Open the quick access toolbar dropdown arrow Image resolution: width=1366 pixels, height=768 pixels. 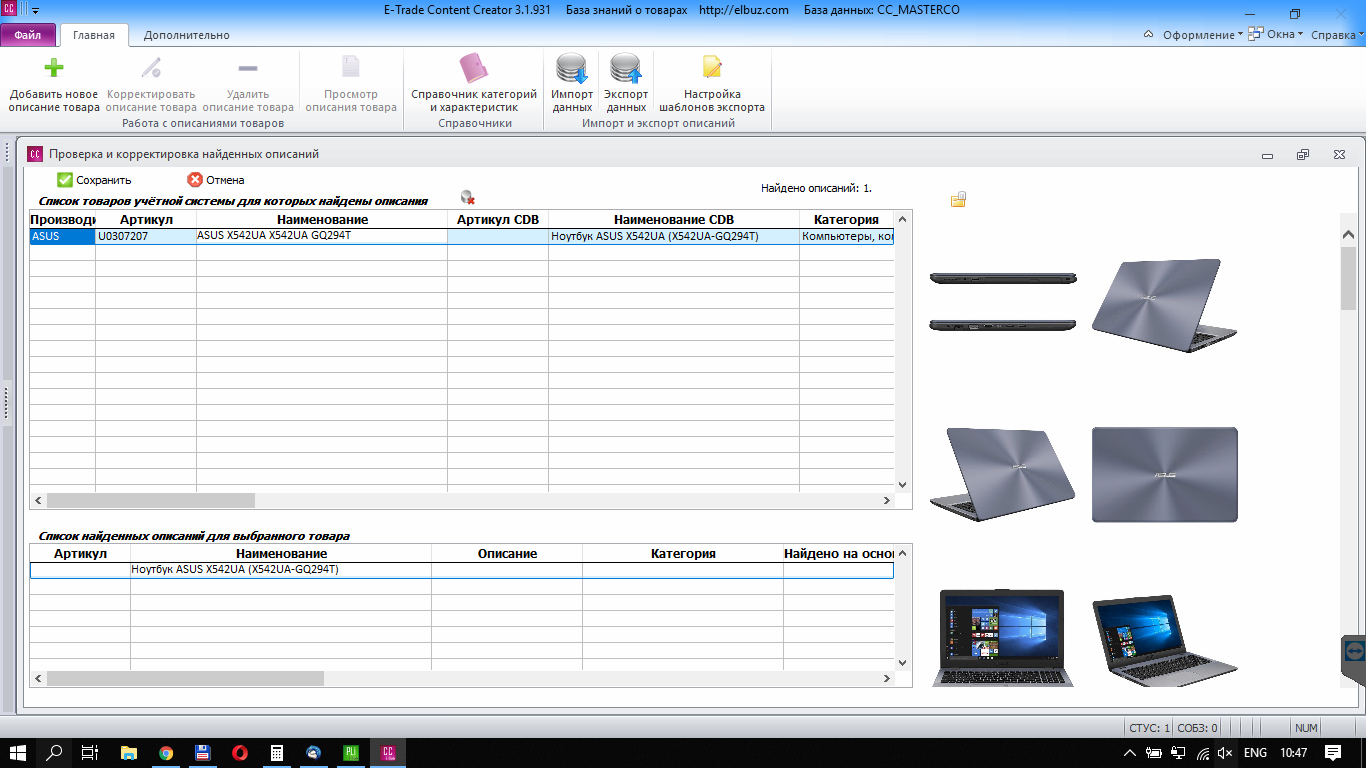(36, 11)
